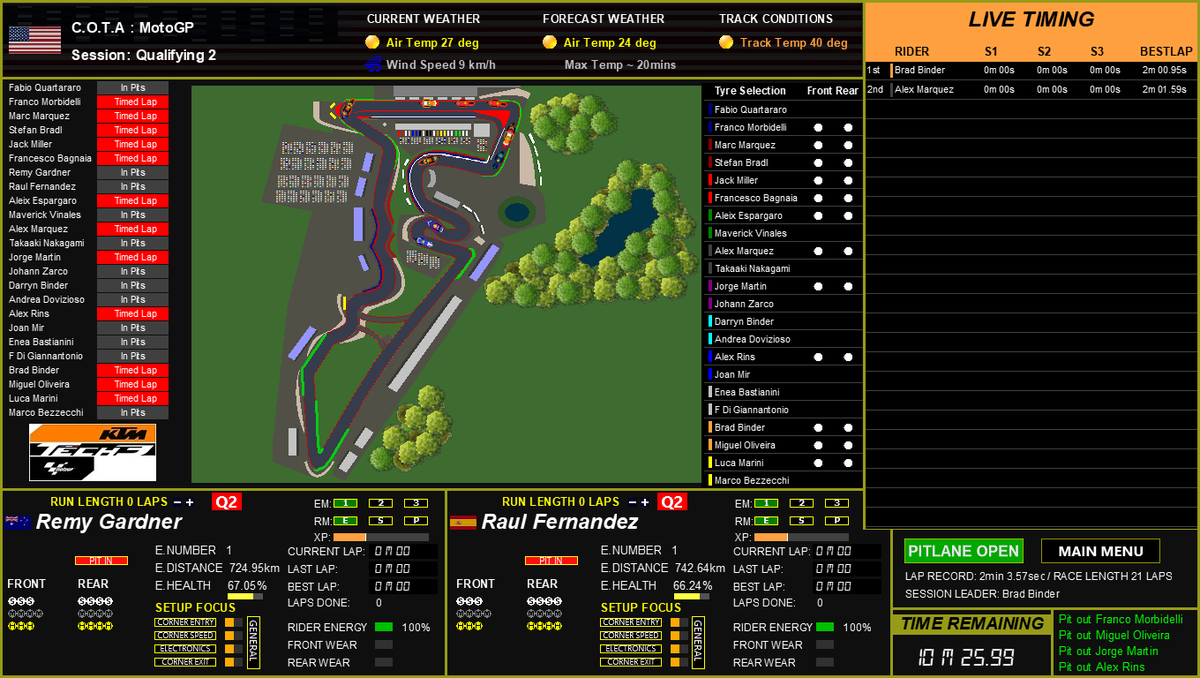This screenshot has width=1200, height=678.
Task: Select Raul Fernandez's soft rear tyre set
Action: click(x=544, y=601)
